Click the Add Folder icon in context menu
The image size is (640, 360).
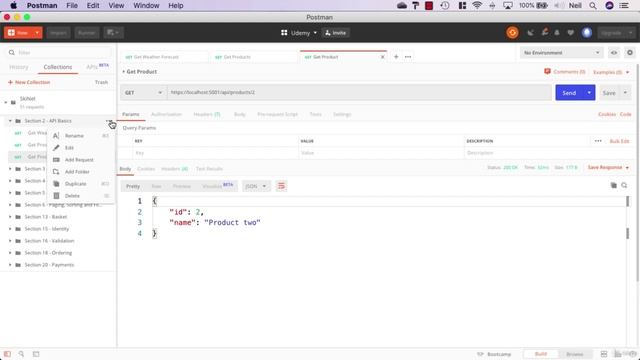point(56,172)
